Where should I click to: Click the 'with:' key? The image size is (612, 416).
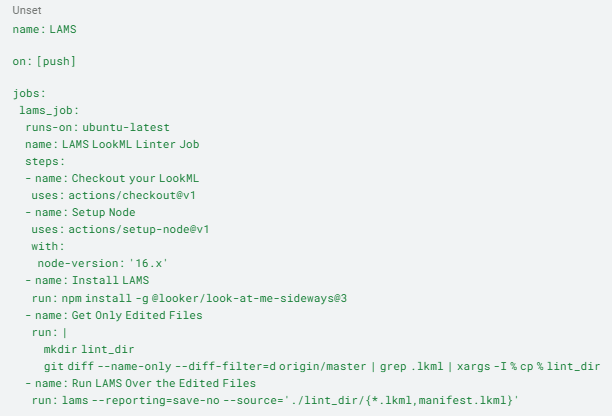[48, 246]
